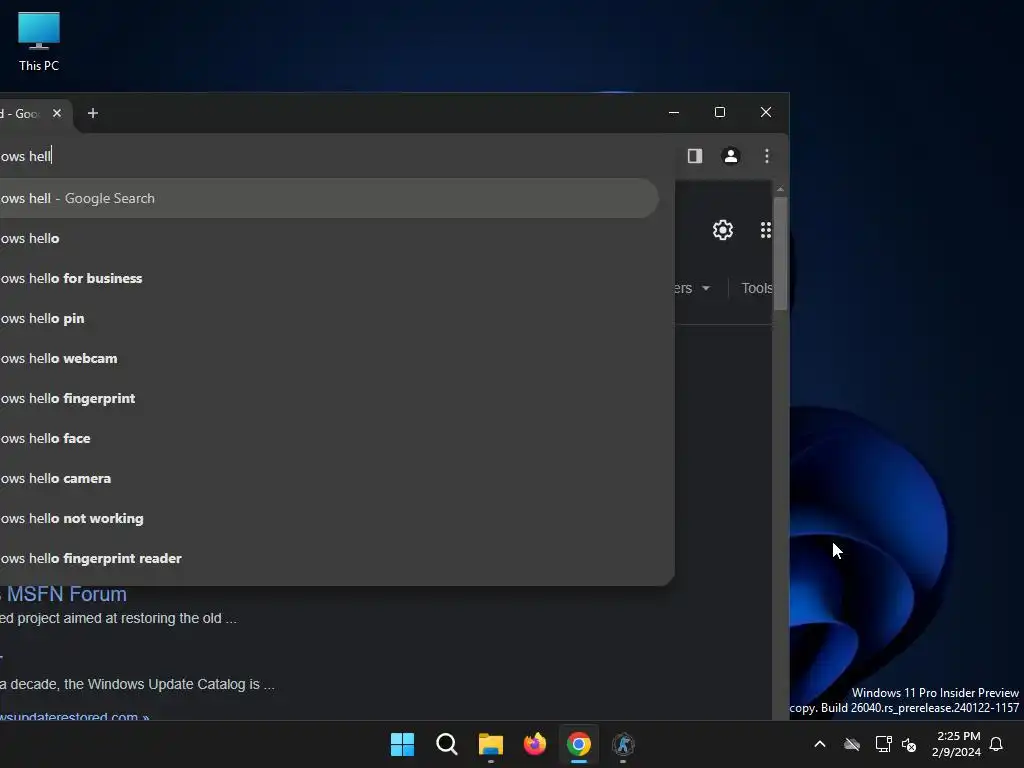This screenshot has width=1024, height=768.
Task: Open taskbar Search
Action: 447,744
